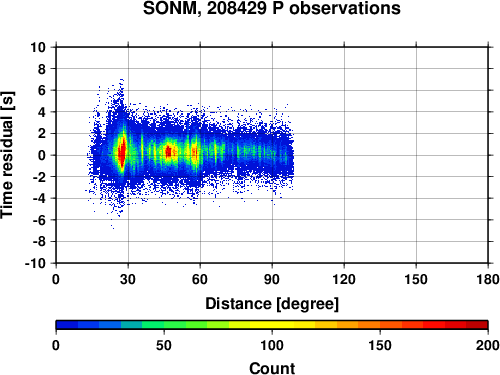This screenshot has height=375, width=500.
Task: Click the x-axis tick label 180
Action: tap(488, 279)
